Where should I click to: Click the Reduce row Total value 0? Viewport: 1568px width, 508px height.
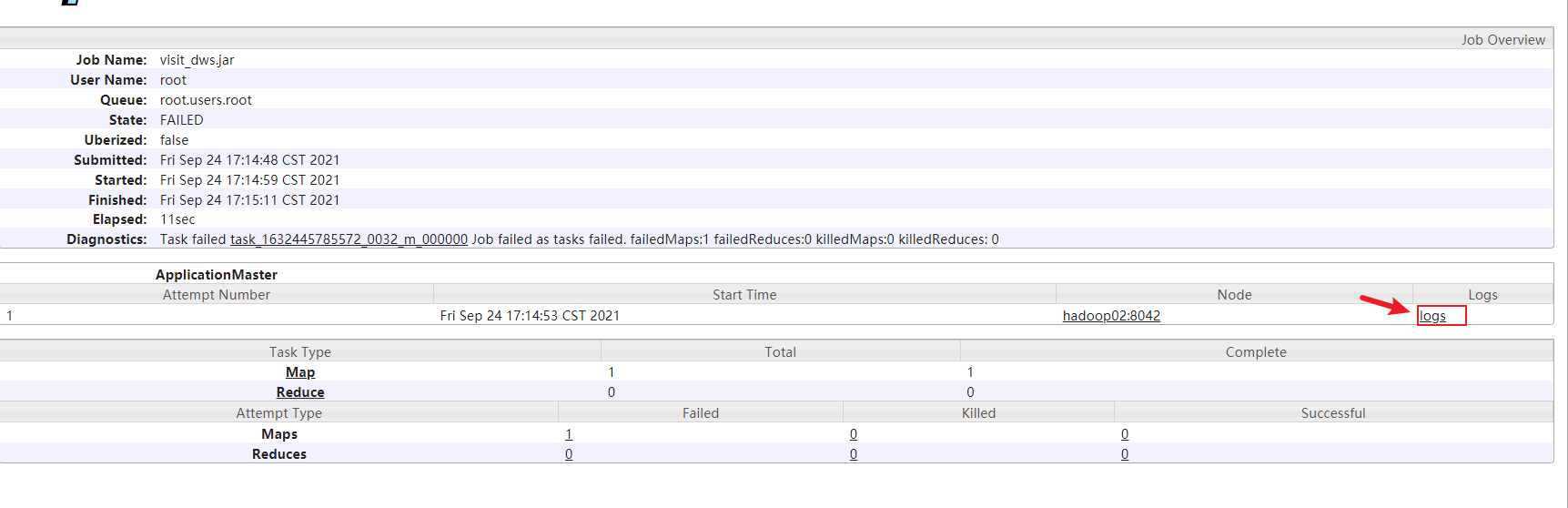[612, 392]
